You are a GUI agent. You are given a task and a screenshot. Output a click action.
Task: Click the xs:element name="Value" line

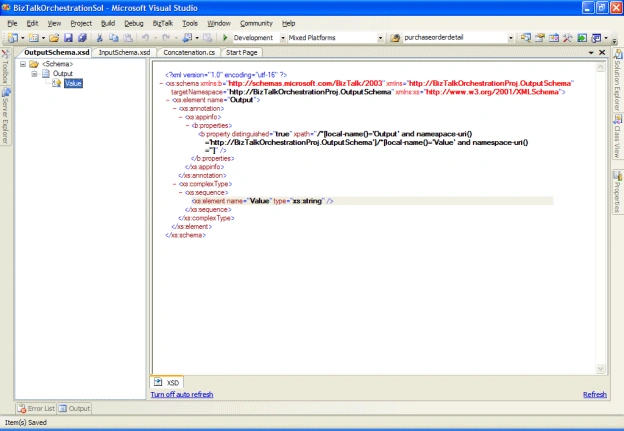pyautogui.click(x=263, y=201)
